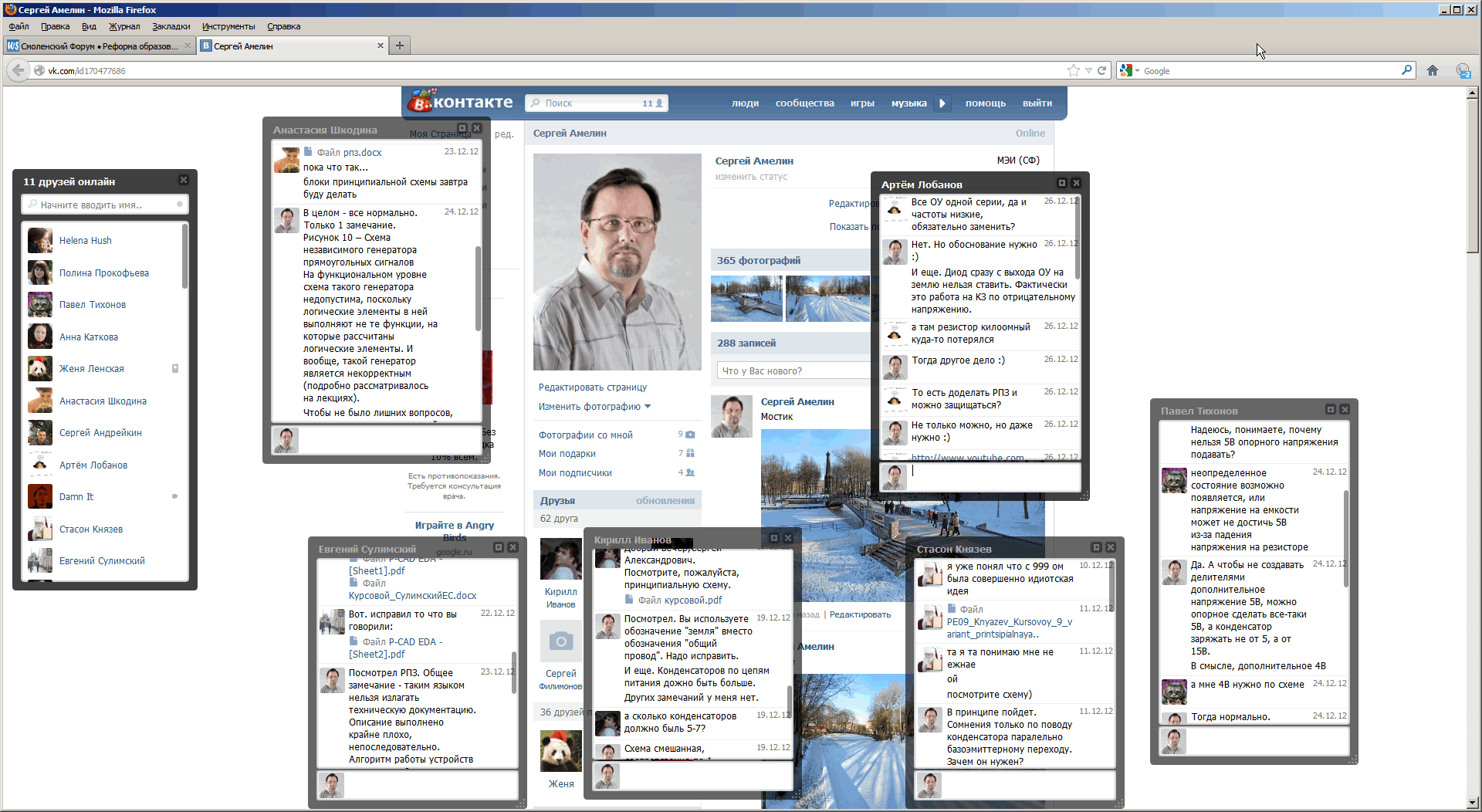The width and height of the screenshot is (1482, 812).
Task: Open Google search engine dropdown
Action: coord(1137,71)
